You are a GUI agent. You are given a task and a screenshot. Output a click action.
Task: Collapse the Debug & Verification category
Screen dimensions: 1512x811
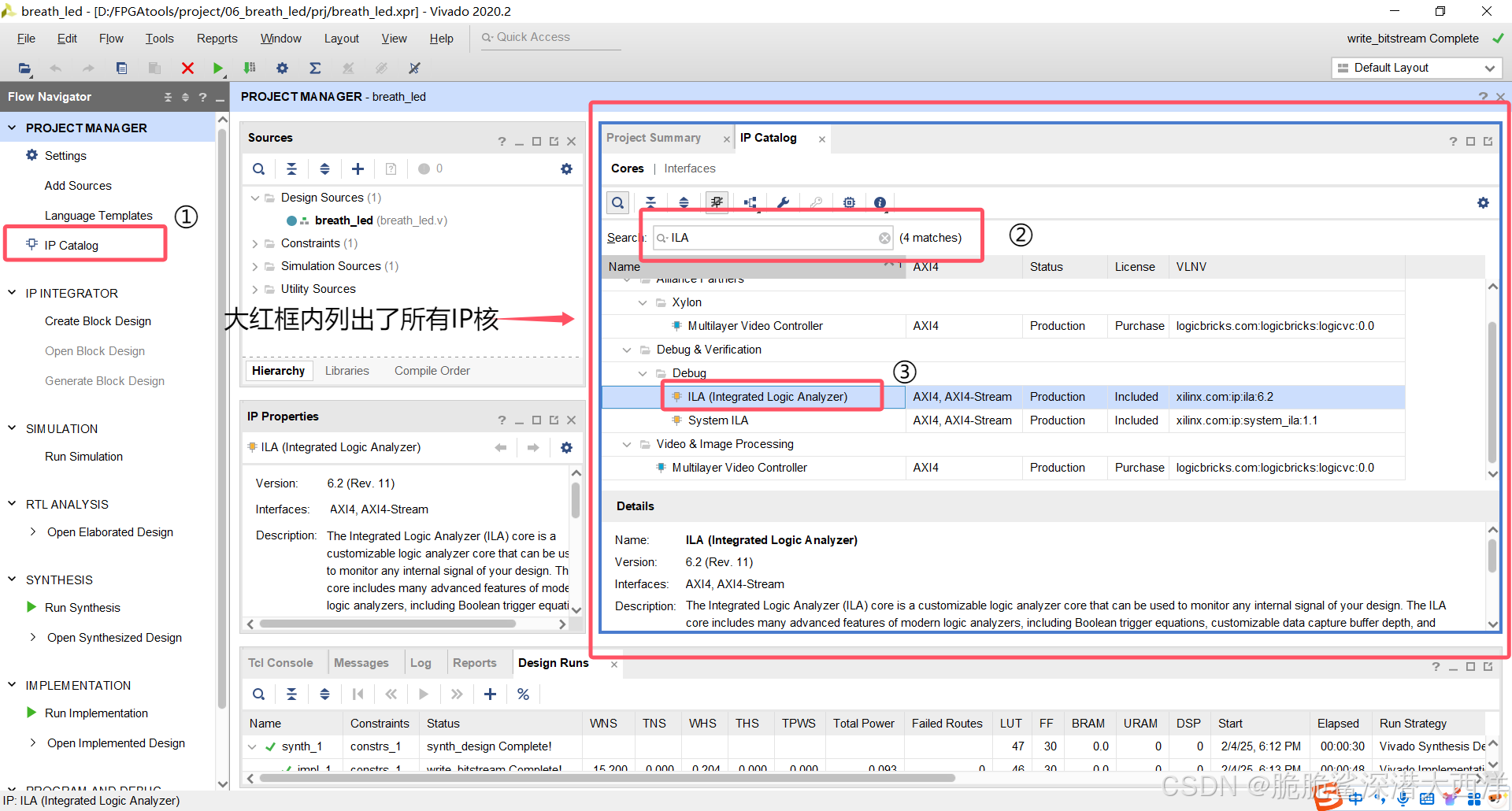pyautogui.click(x=627, y=350)
